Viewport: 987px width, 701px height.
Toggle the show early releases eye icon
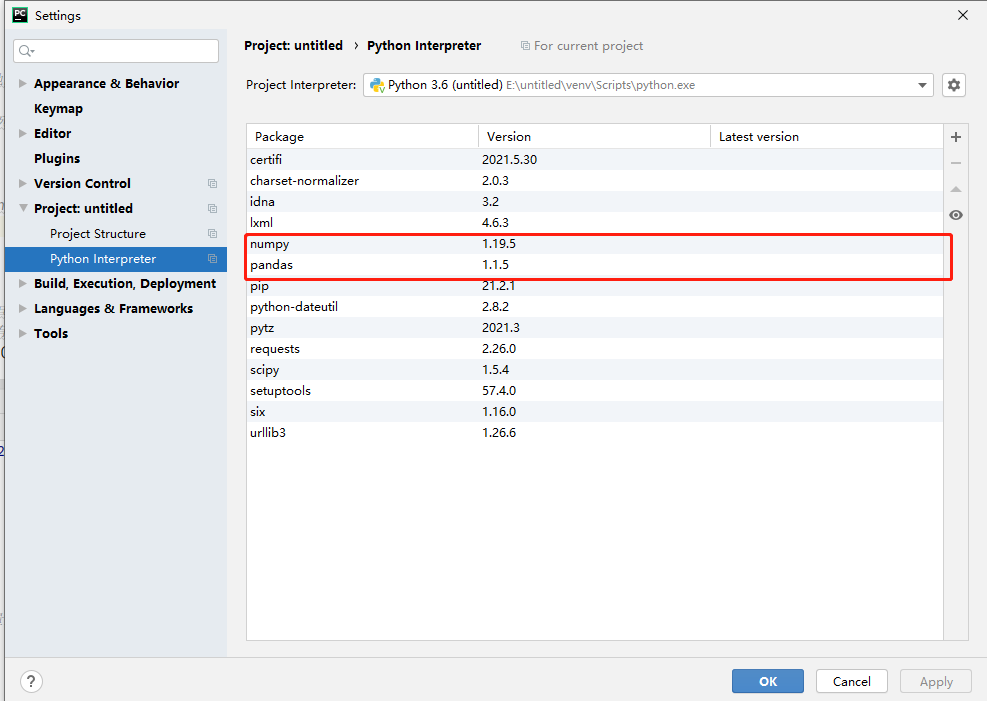pos(956,215)
